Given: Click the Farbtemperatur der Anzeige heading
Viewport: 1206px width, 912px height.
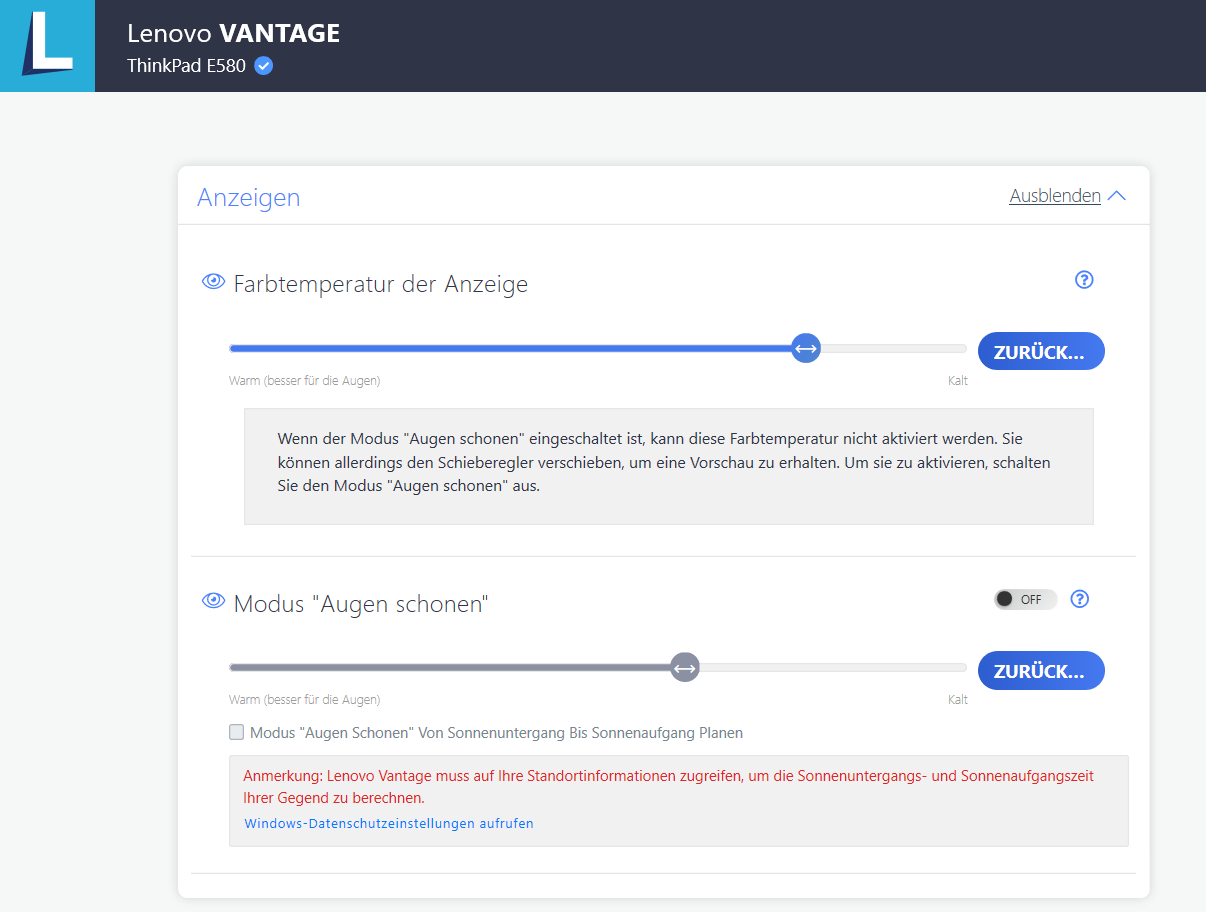Looking at the screenshot, I should point(381,284).
